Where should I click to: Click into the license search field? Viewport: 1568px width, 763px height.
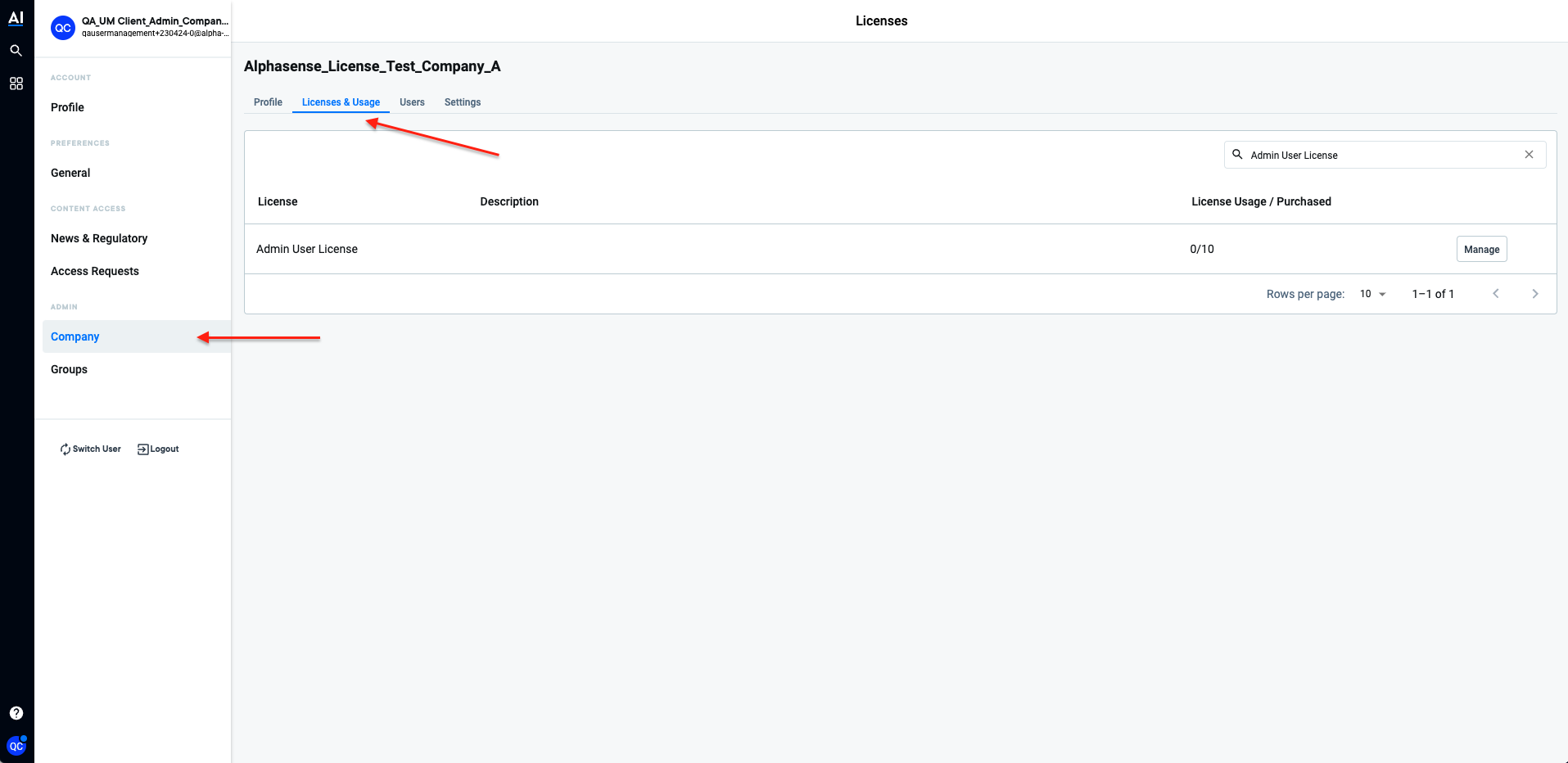pos(1385,155)
